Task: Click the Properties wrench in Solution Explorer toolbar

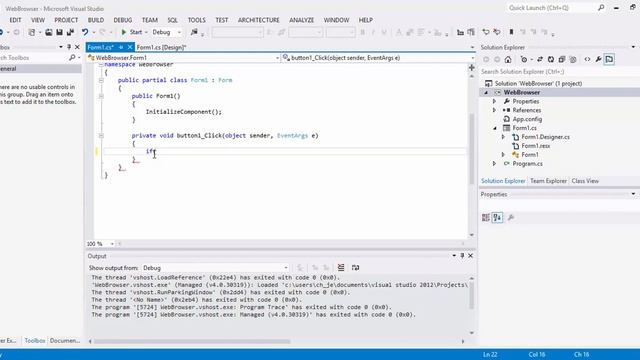Action: pyautogui.click(x=598, y=59)
